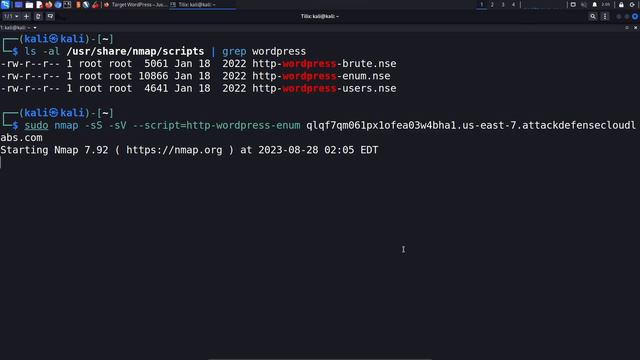The height and width of the screenshot is (360, 640).
Task: Click the Burp Suite launcher icon
Action: [78, 5]
